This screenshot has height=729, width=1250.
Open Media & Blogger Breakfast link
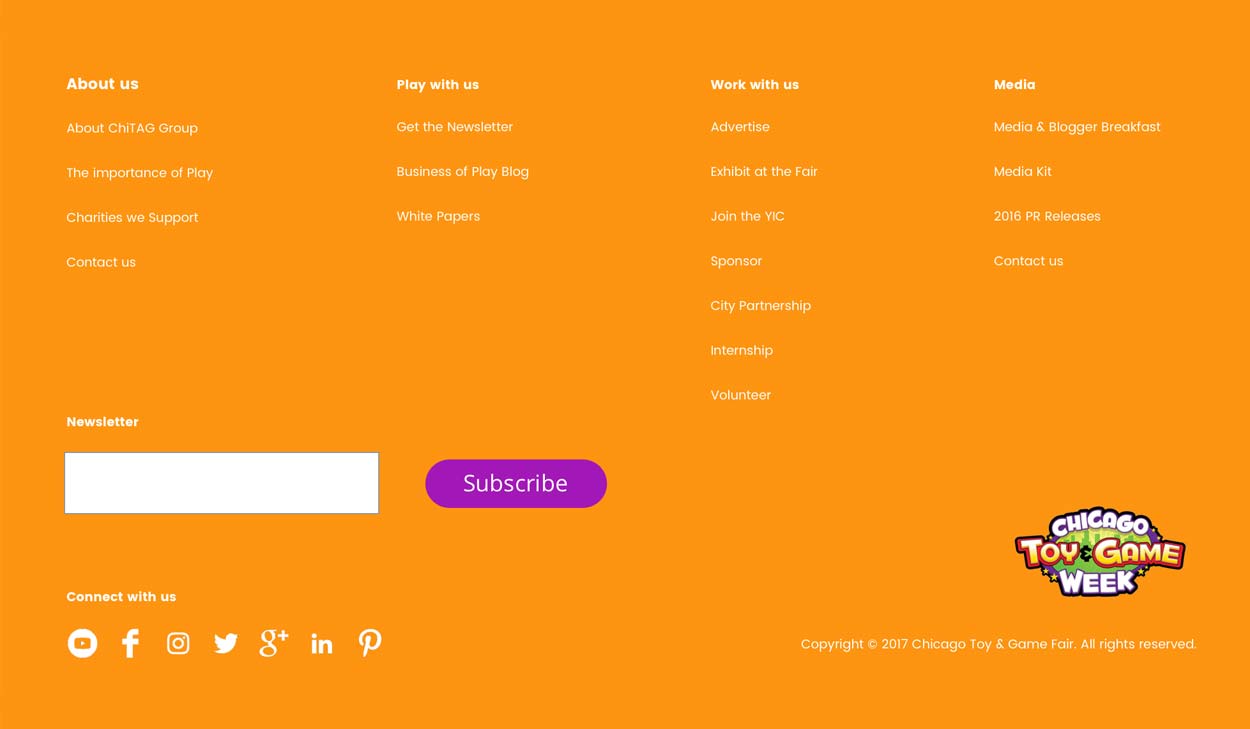click(x=1077, y=127)
